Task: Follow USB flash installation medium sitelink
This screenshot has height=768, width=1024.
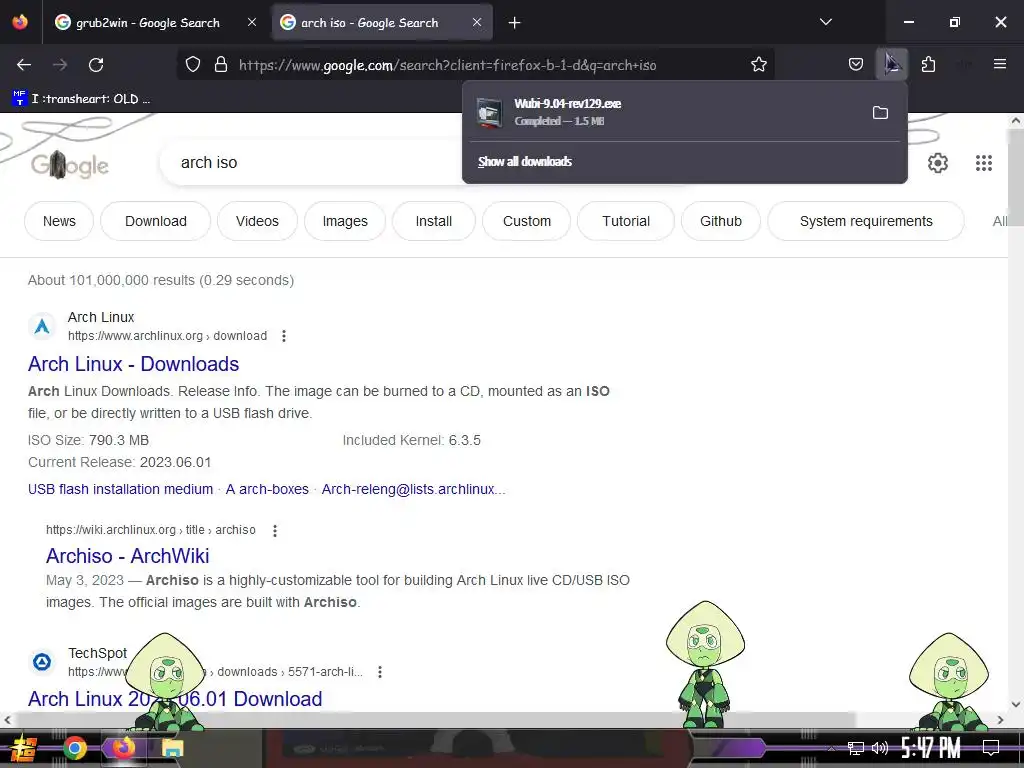Action: (121, 489)
